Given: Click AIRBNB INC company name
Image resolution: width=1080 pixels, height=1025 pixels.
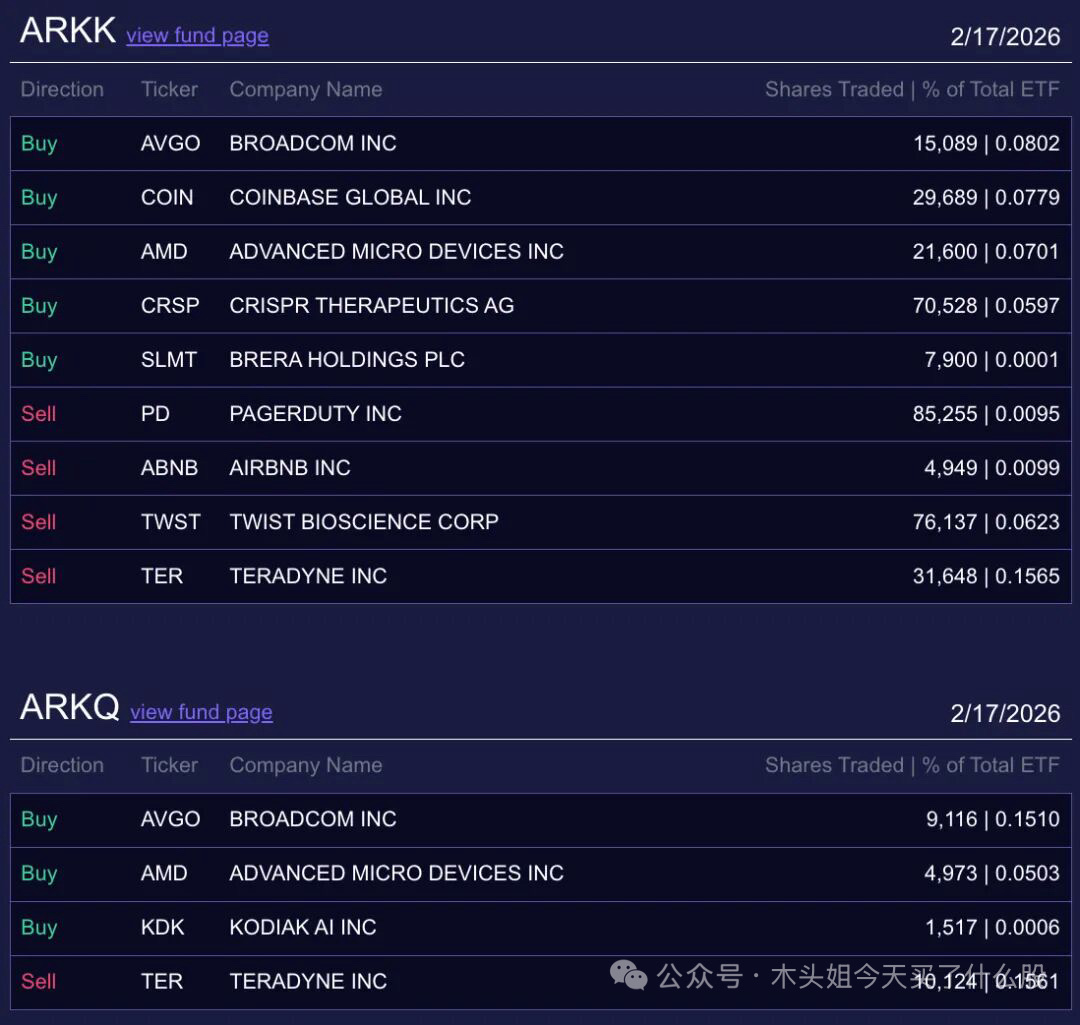Looking at the screenshot, I should click(x=290, y=468).
